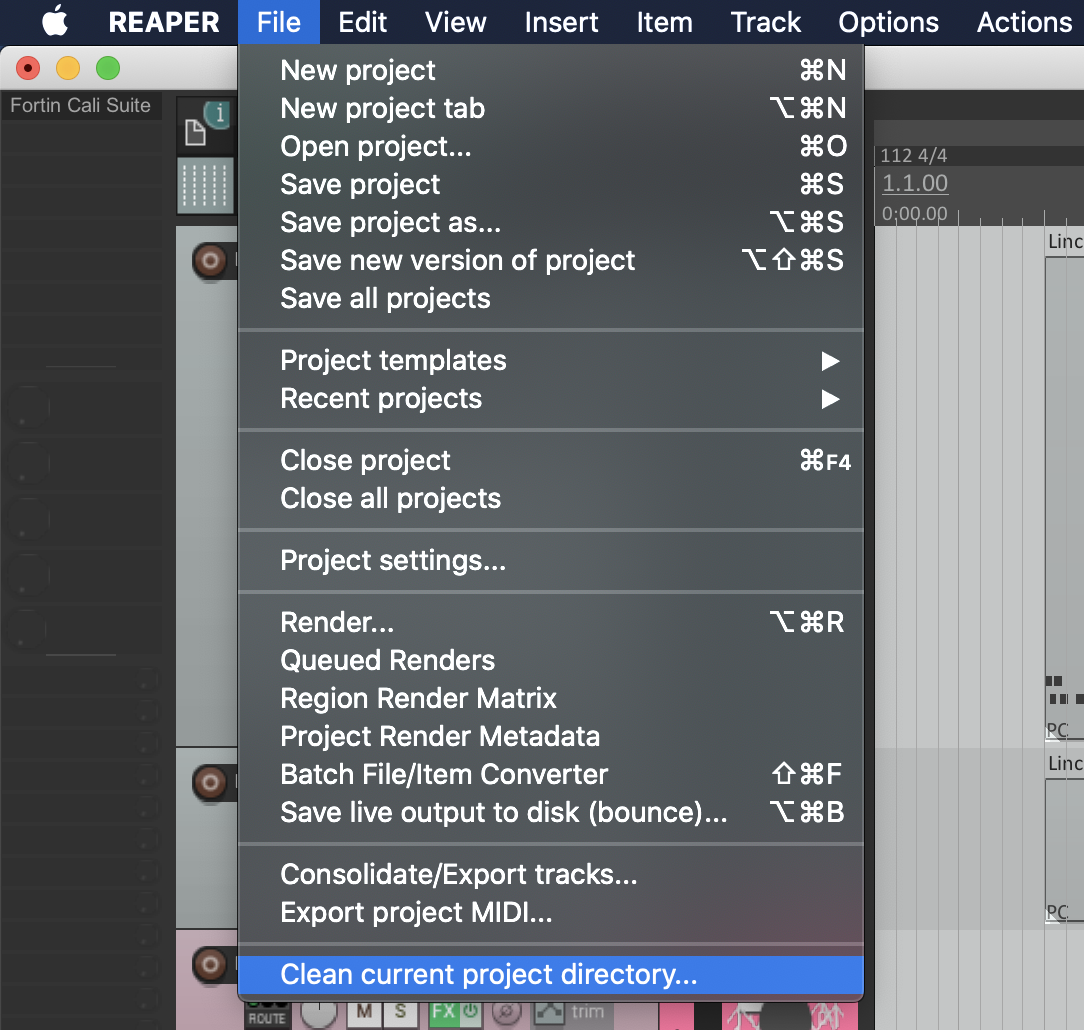Click the red close window button

point(28,68)
